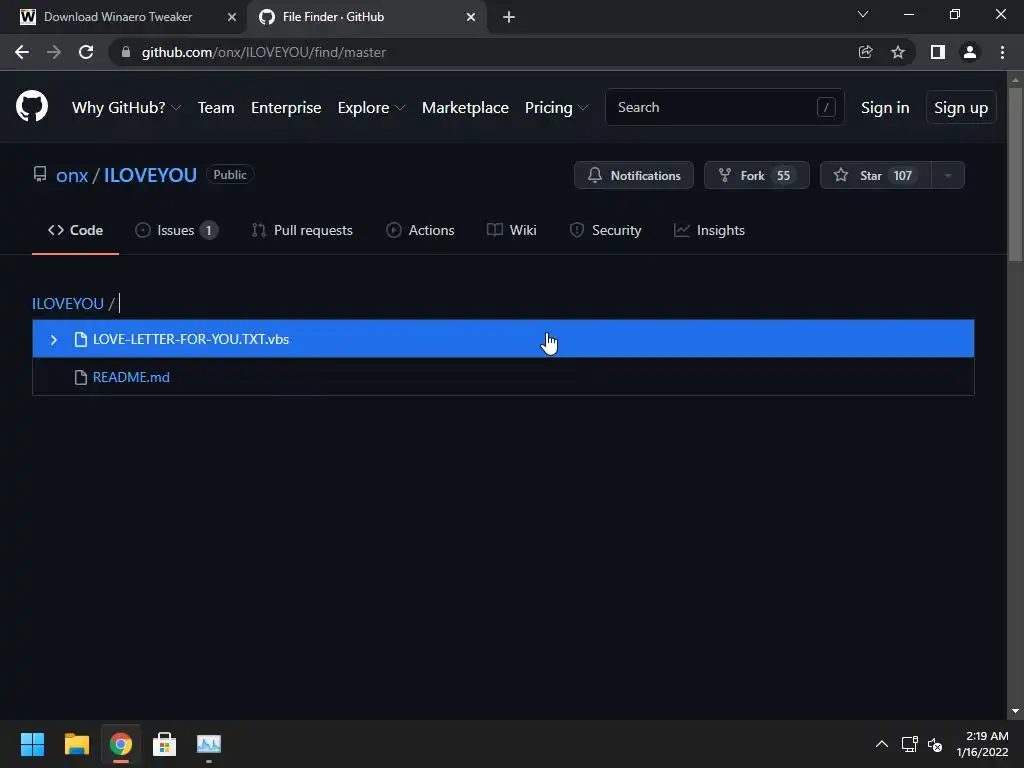Open README.md file
The height and width of the screenshot is (768, 1024).
click(x=503, y=377)
